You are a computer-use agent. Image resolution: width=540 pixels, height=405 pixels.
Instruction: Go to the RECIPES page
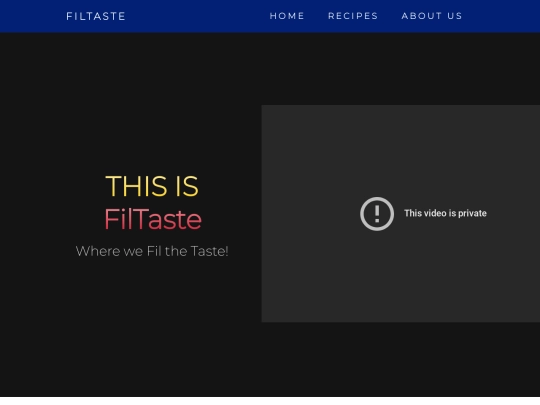(x=353, y=16)
